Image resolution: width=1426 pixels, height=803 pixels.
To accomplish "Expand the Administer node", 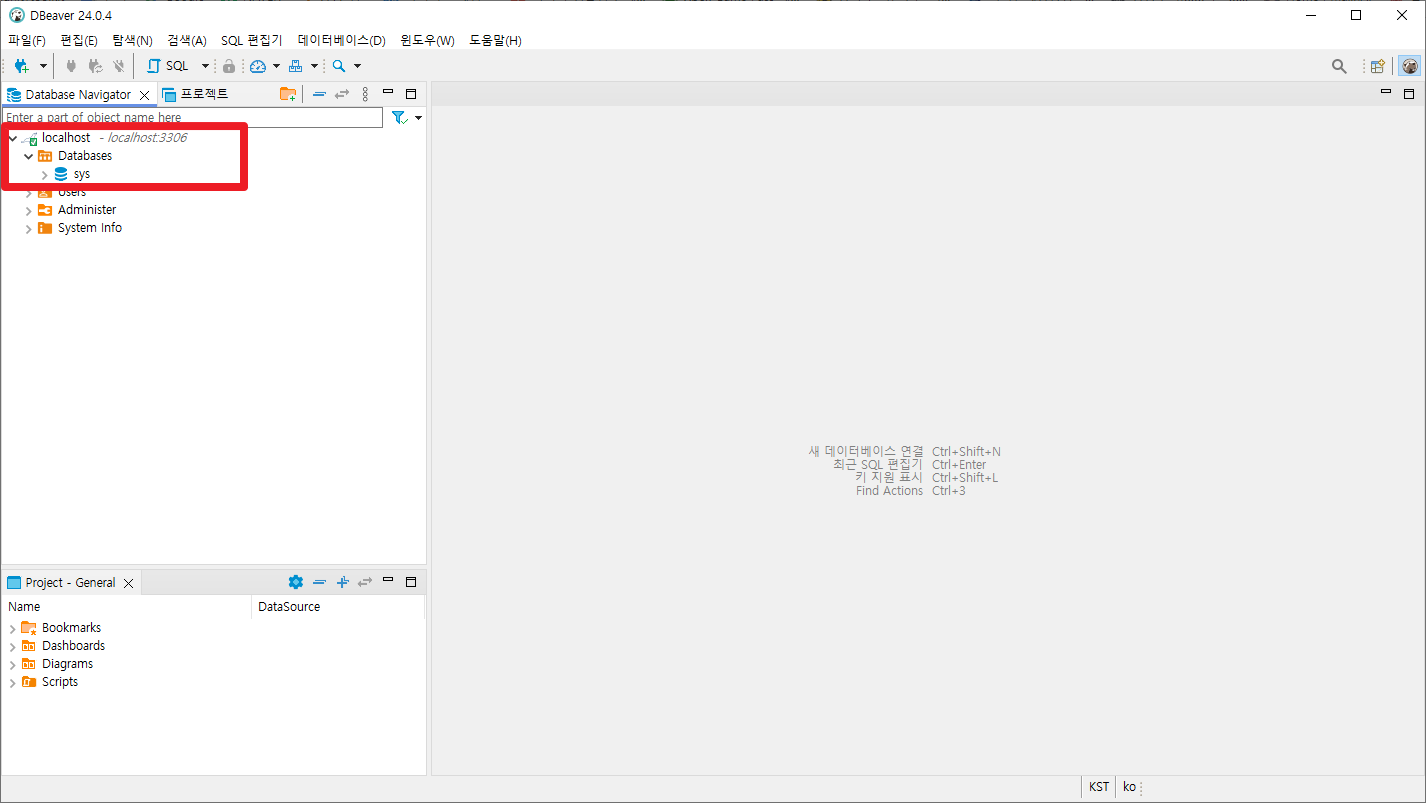I will click(x=29, y=210).
